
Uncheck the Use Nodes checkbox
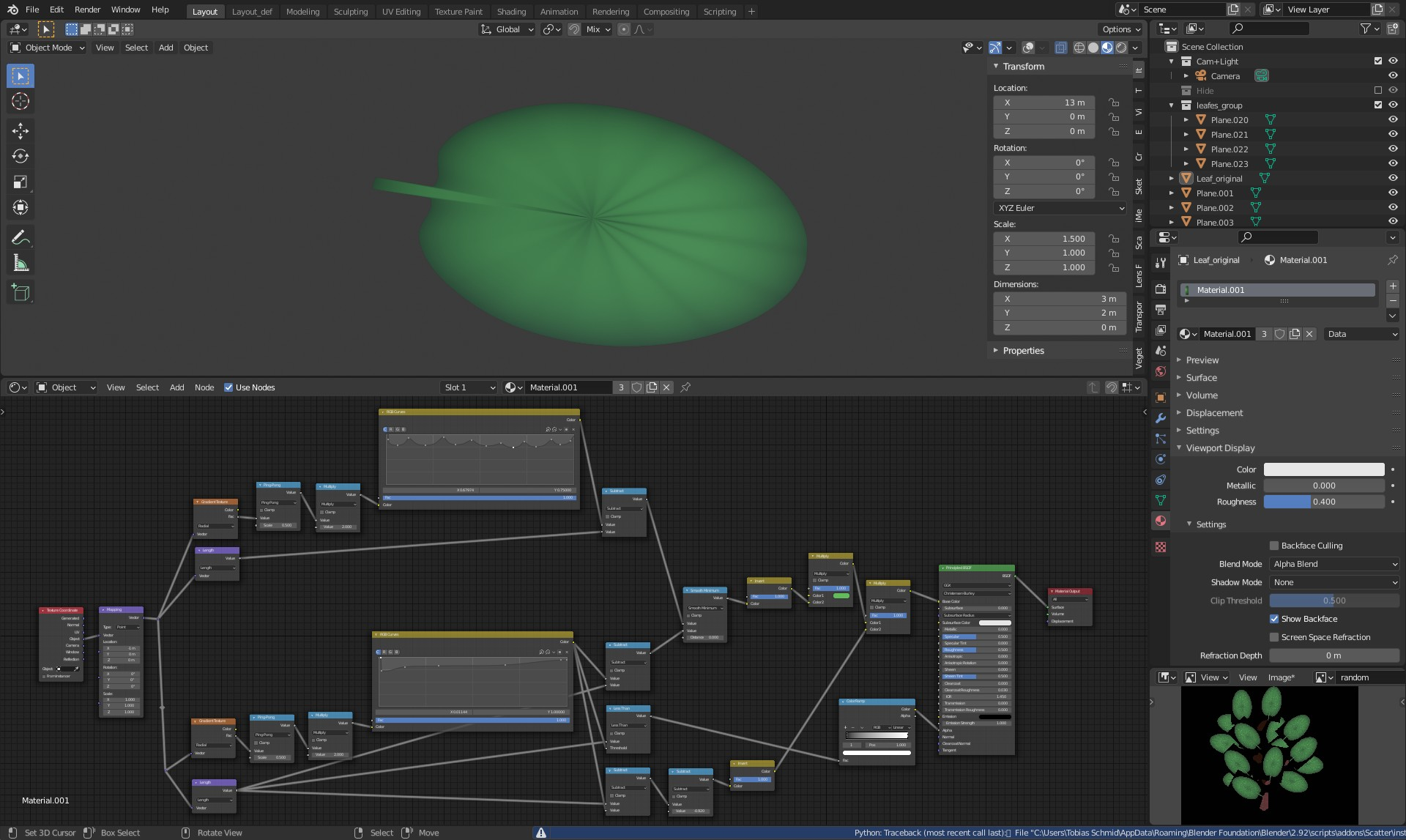[228, 387]
